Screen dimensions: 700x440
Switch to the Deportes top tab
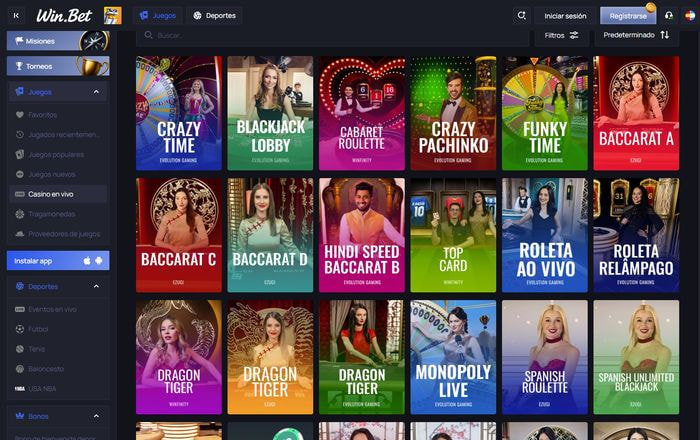[x=214, y=16]
